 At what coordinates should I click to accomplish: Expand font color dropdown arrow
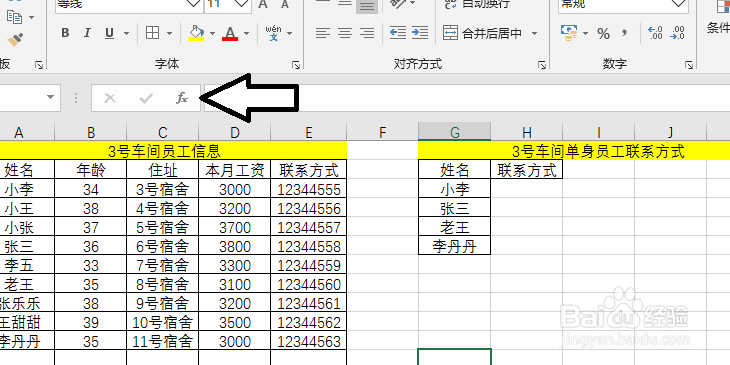[246, 34]
